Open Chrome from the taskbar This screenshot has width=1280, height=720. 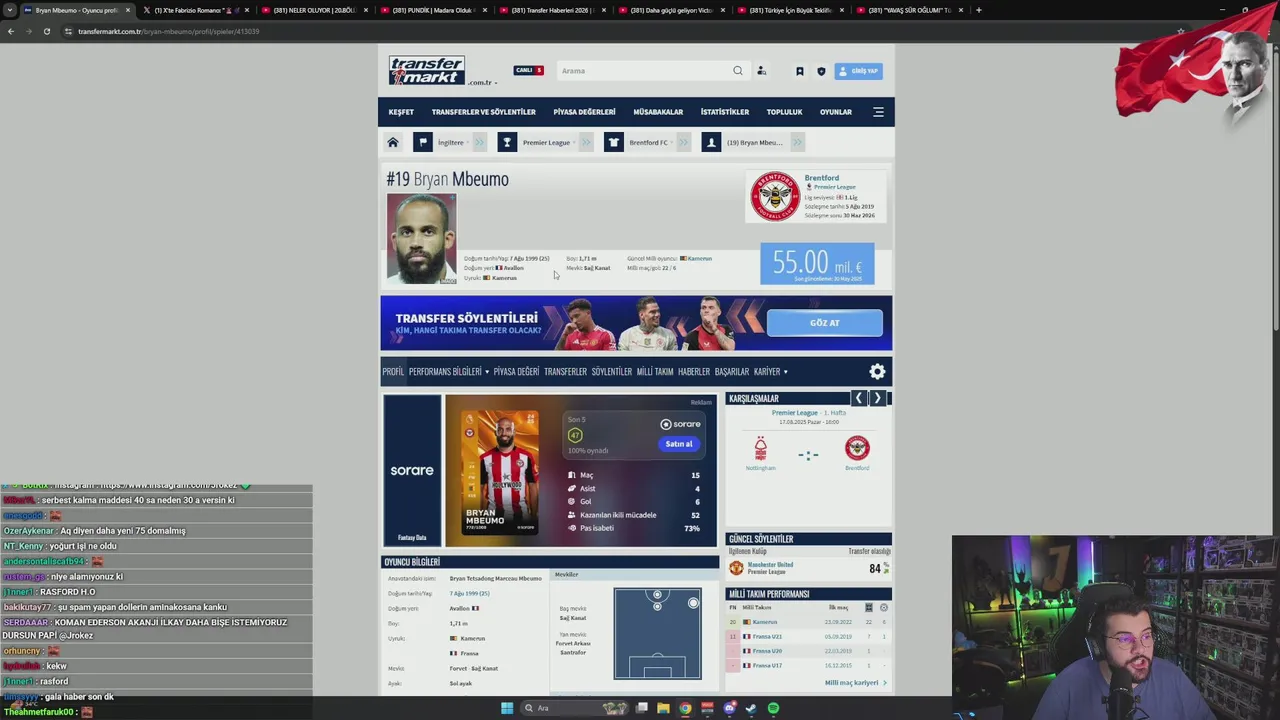point(685,708)
